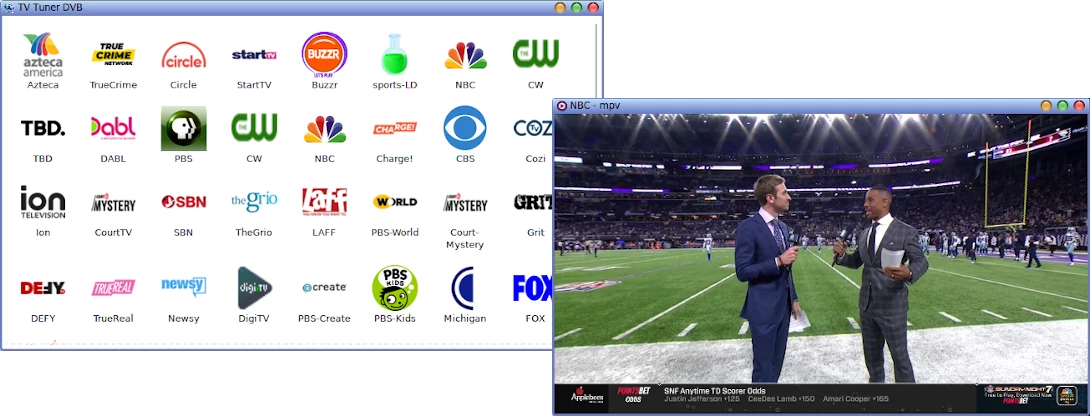The image size is (1090, 416).
Task: Close the NBC - mpv window
Action: click(1079, 105)
